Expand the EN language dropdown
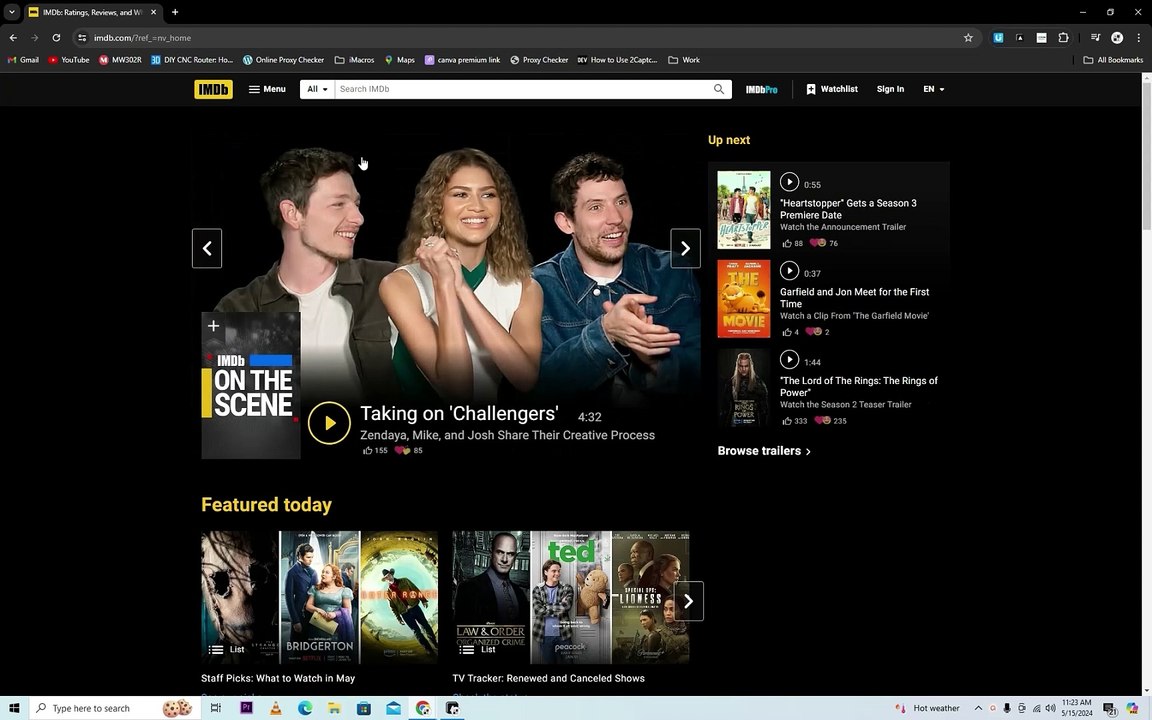1152x720 pixels. [x=933, y=89]
